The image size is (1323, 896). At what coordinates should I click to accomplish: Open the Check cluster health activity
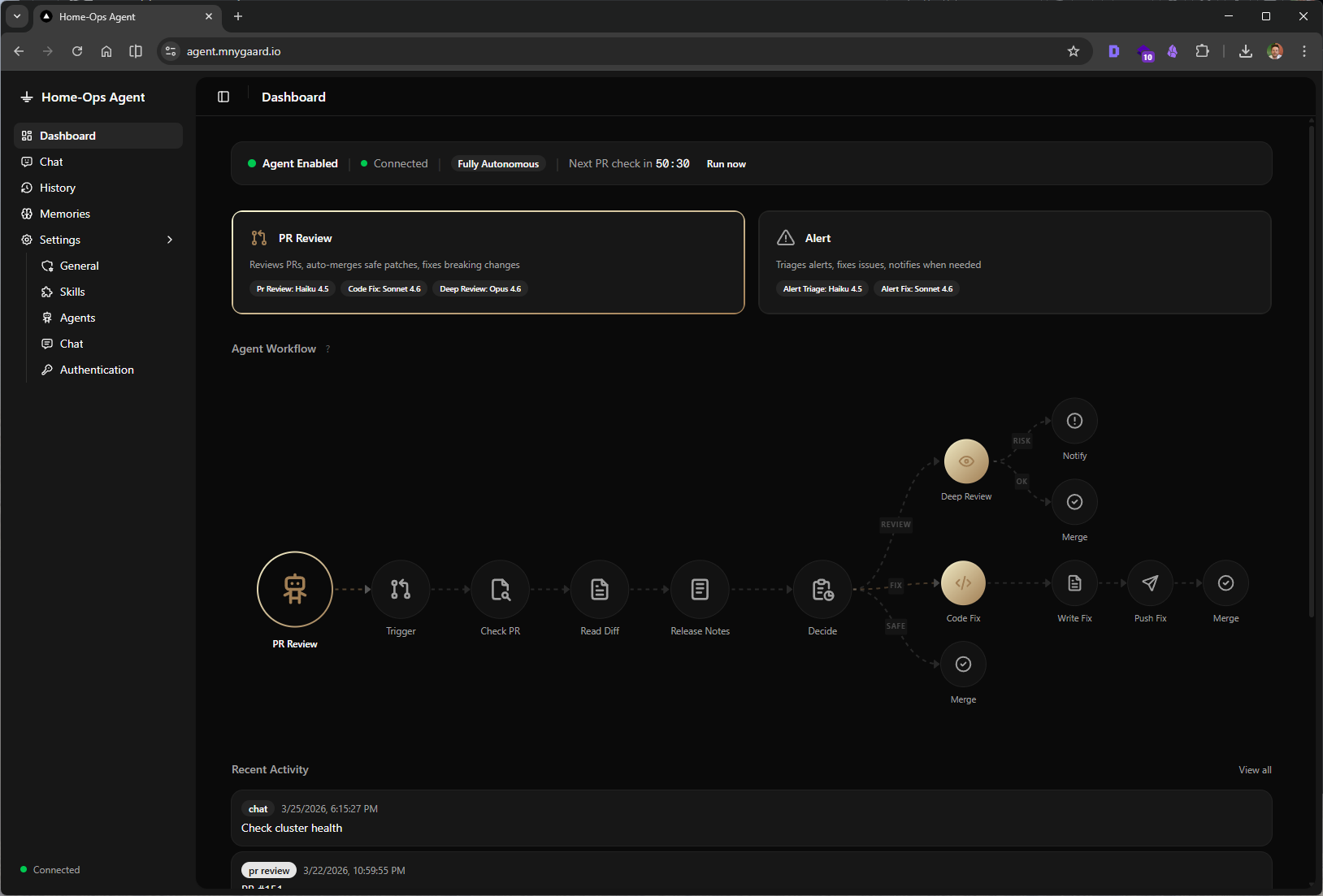point(752,818)
